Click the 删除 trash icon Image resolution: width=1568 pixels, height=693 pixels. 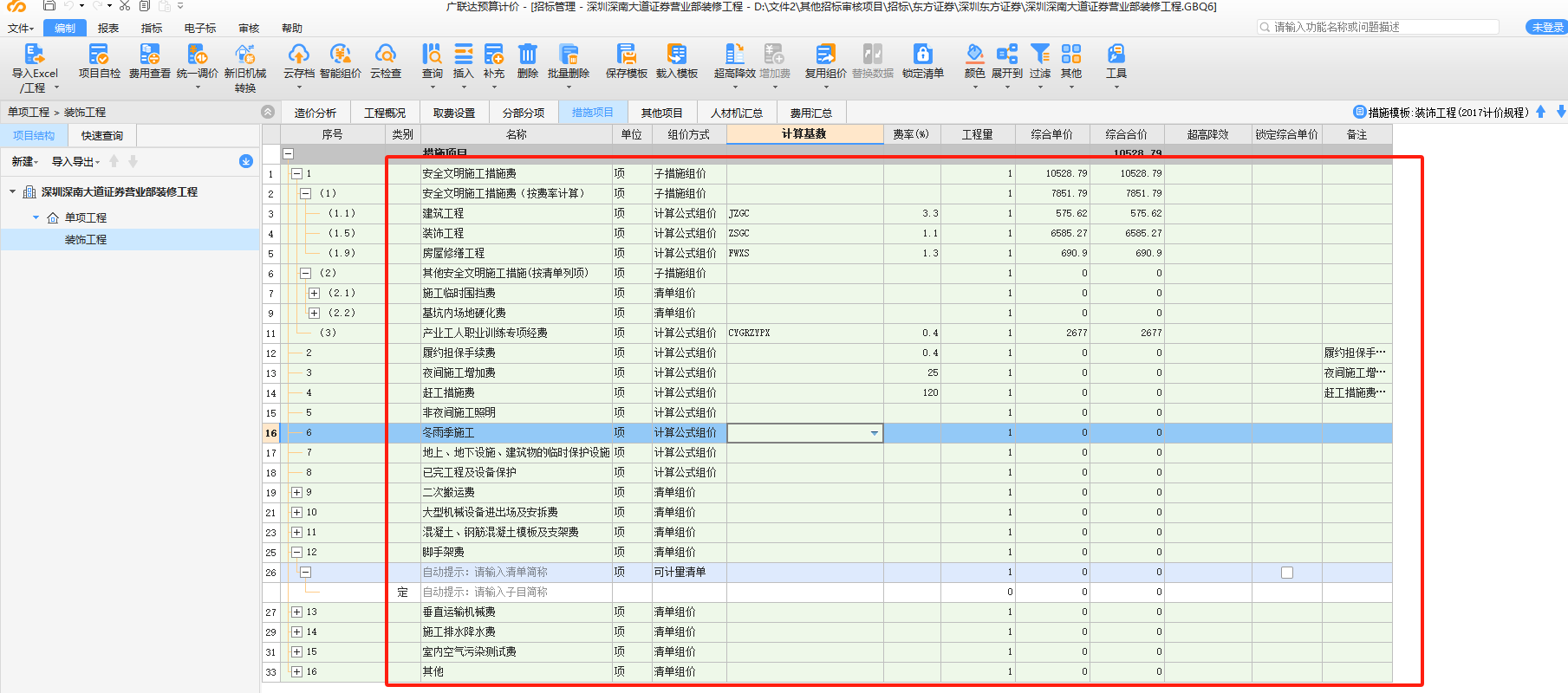click(528, 55)
